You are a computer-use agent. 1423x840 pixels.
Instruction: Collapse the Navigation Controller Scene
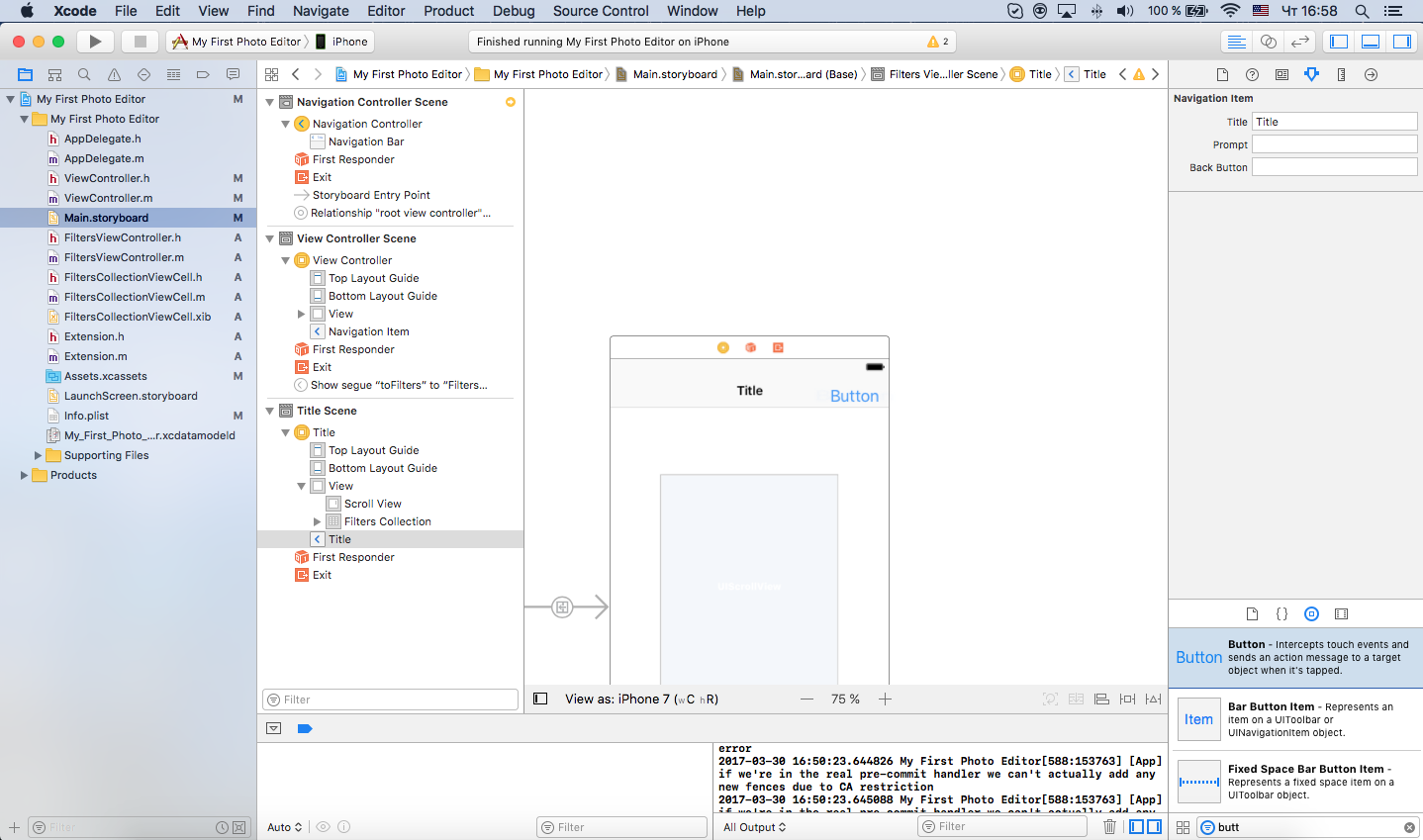(269, 102)
